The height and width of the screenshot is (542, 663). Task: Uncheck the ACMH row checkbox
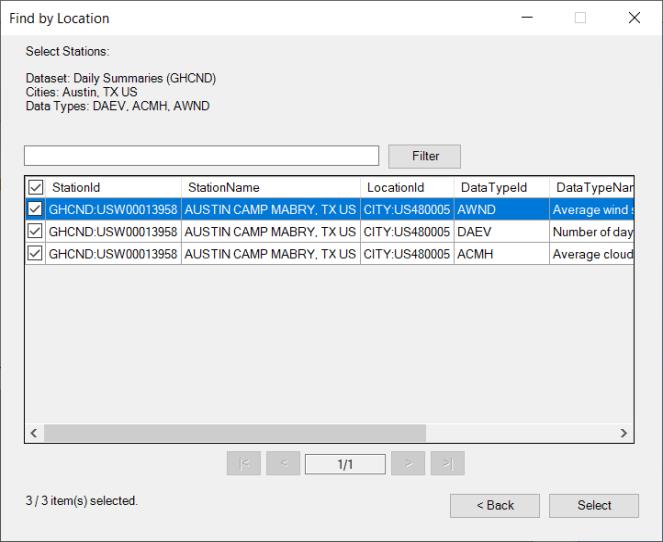pyautogui.click(x=36, y=254)
